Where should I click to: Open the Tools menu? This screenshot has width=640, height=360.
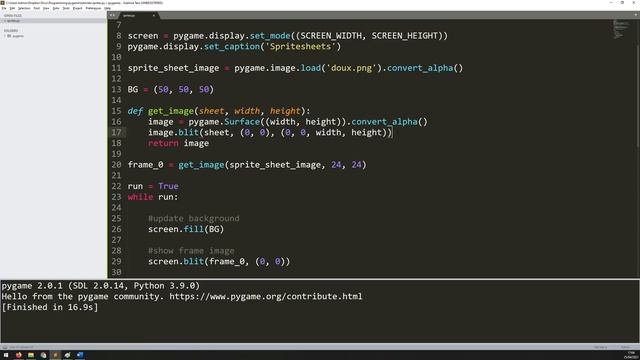(66, 8)
